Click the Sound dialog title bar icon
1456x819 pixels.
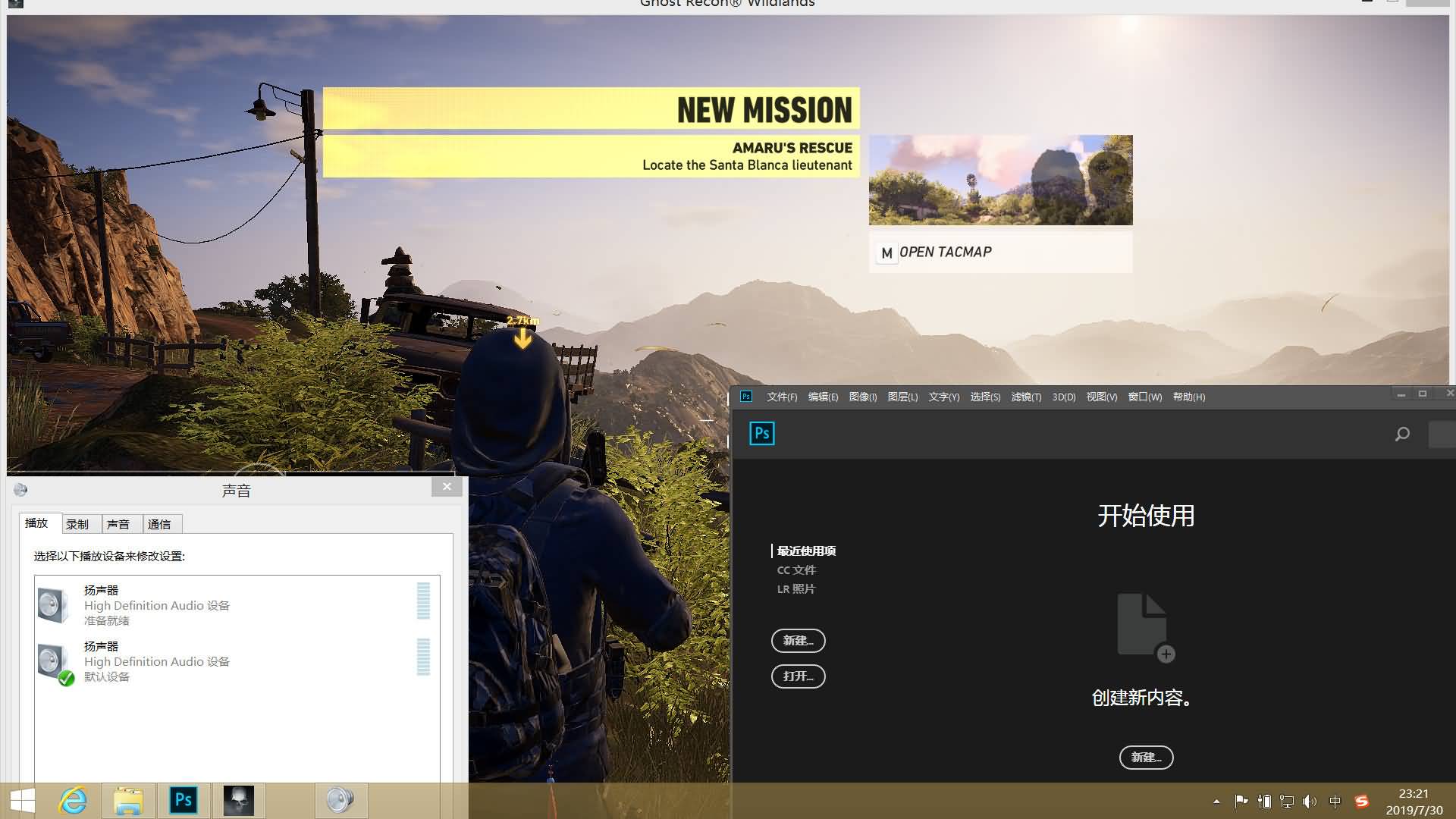20,490
